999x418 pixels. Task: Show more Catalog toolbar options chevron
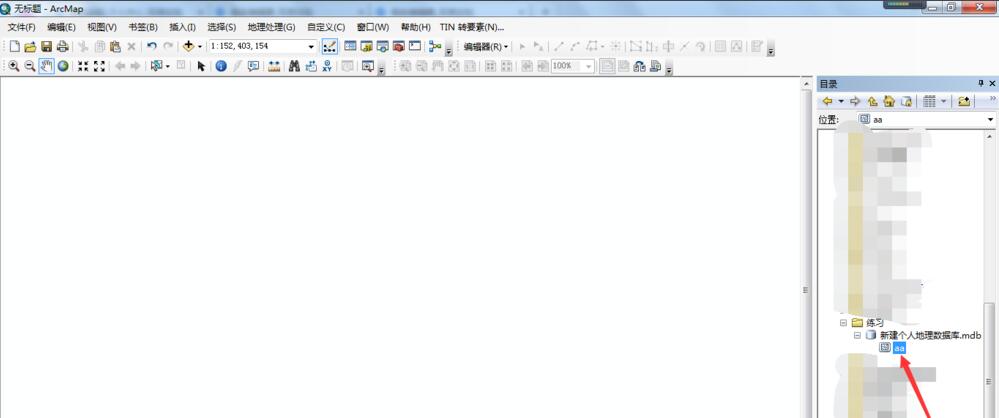[992, 99]
